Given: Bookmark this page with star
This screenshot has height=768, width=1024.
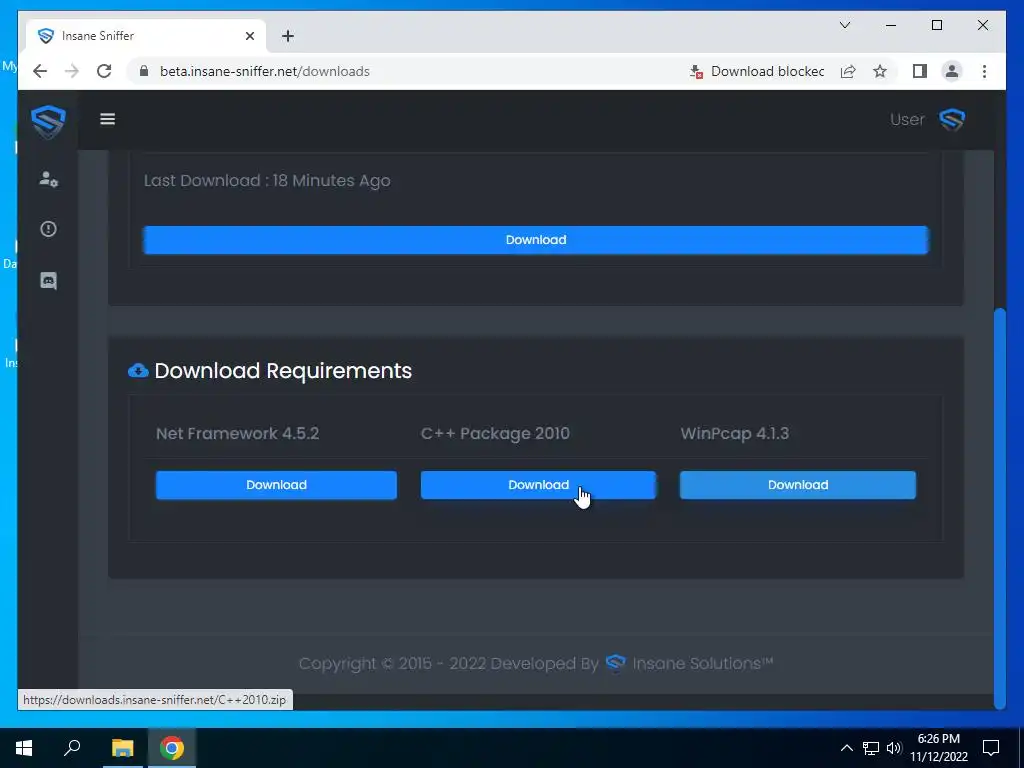Looking at the screenshot, I should tap(880, 71).
